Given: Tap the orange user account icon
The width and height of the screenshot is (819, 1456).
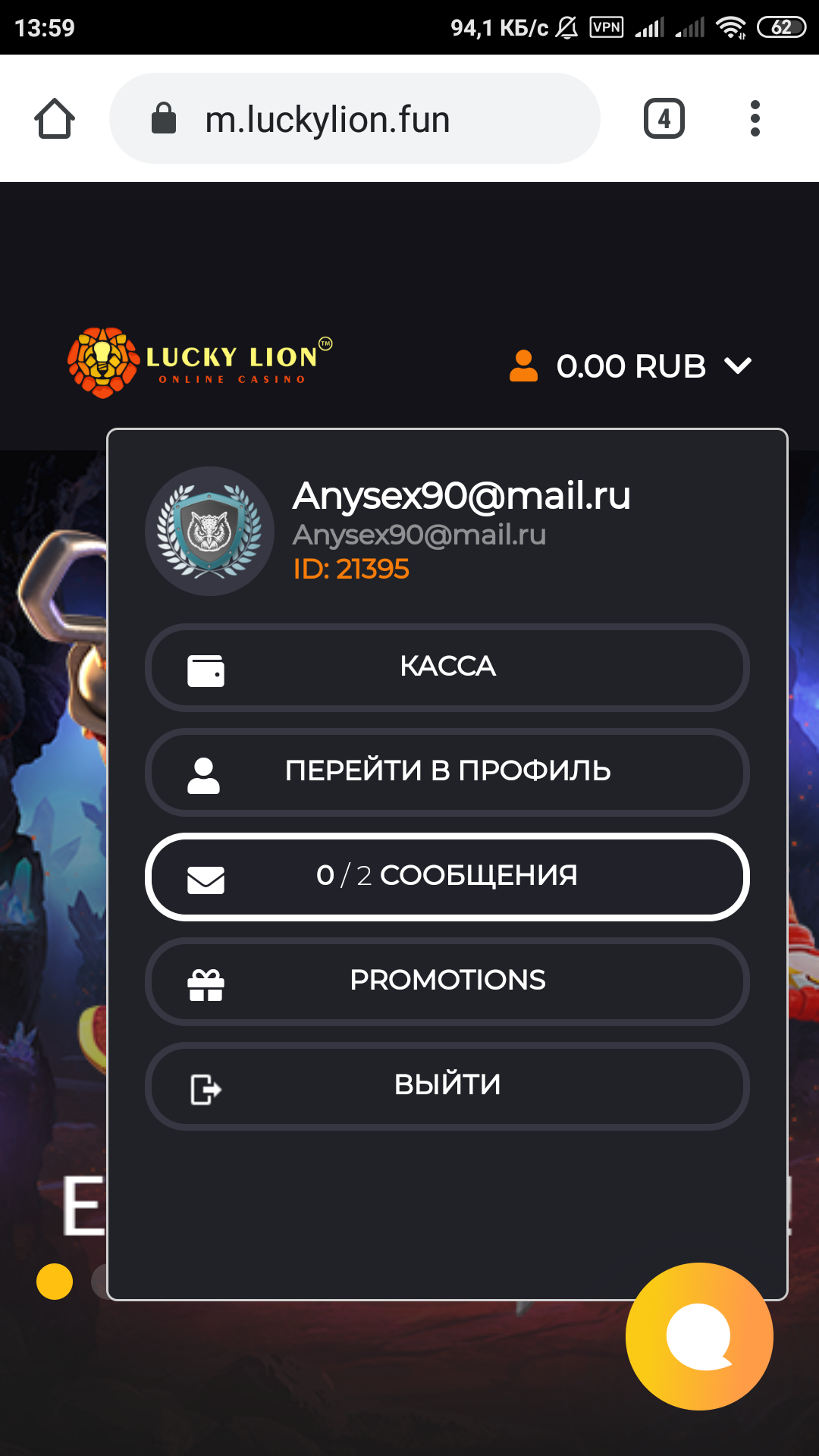Looking at the screenshot, I should click(523, 366).
